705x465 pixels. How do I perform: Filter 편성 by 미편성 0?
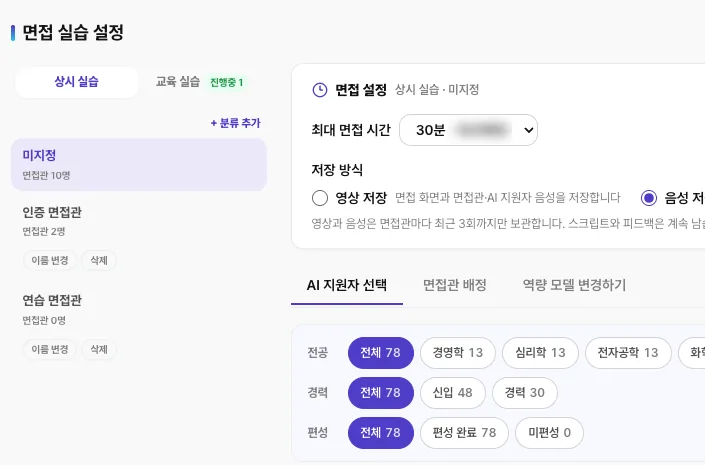click(549, 433)
